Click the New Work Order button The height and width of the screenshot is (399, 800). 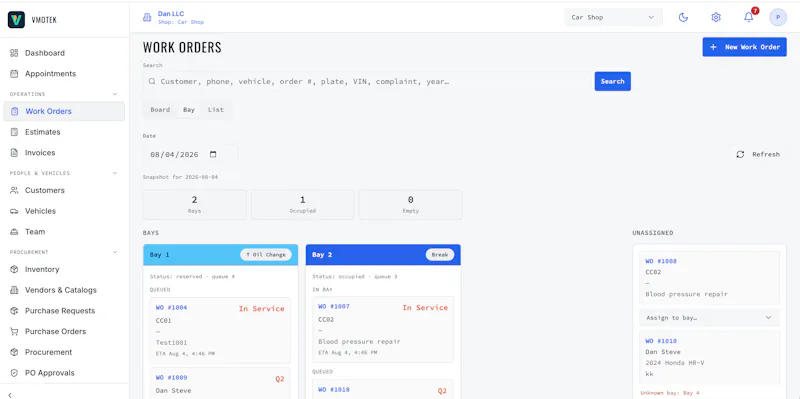pos(744,47)
